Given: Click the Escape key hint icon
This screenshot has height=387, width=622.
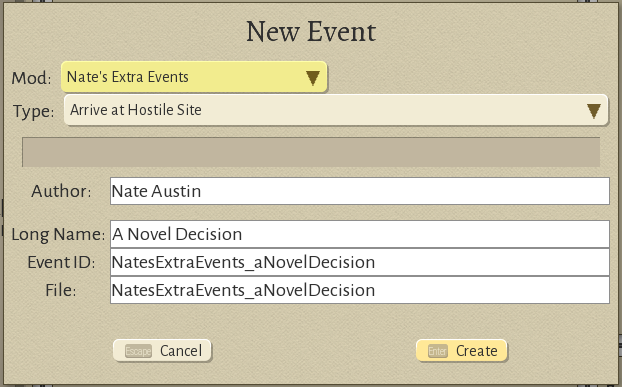Looking at the screenshot, I should (x=138, y=351).
